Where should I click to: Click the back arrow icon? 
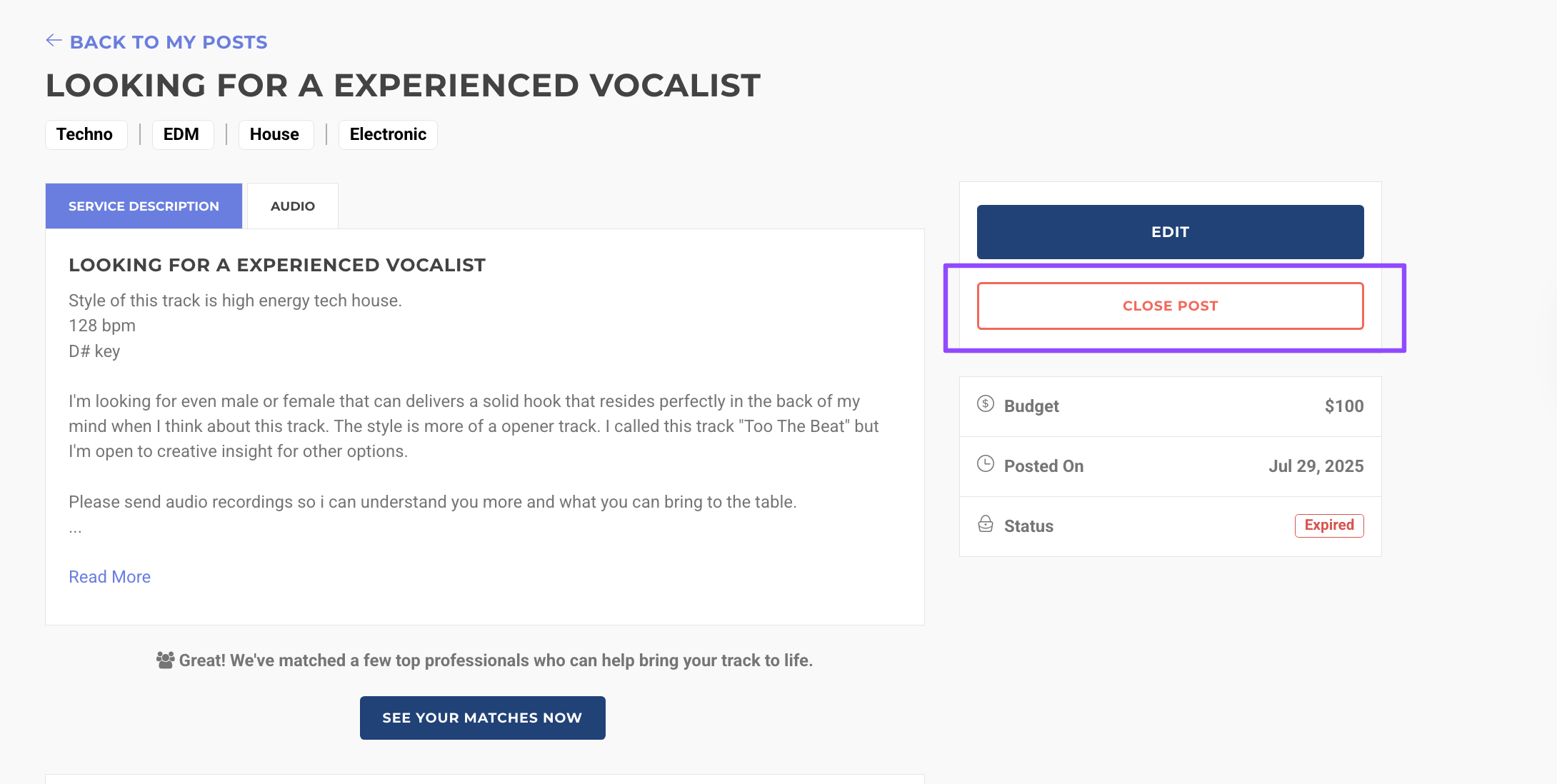54,41
